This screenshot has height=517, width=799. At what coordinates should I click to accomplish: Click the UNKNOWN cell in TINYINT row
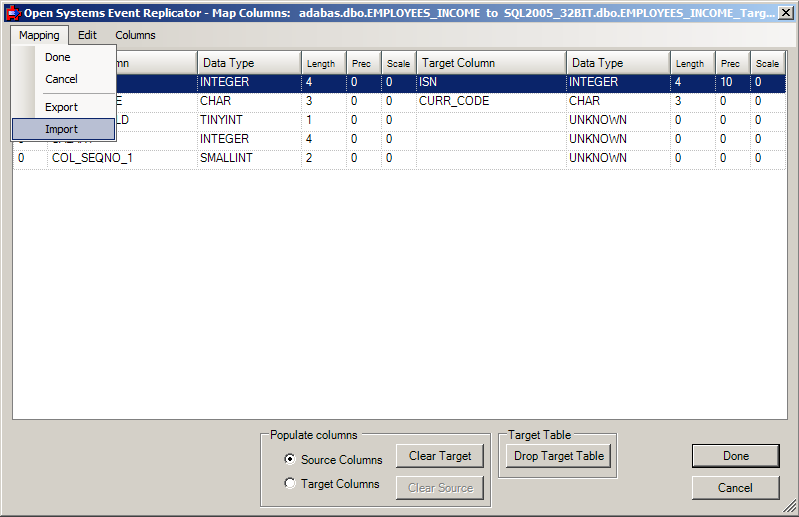coord(618,120)
